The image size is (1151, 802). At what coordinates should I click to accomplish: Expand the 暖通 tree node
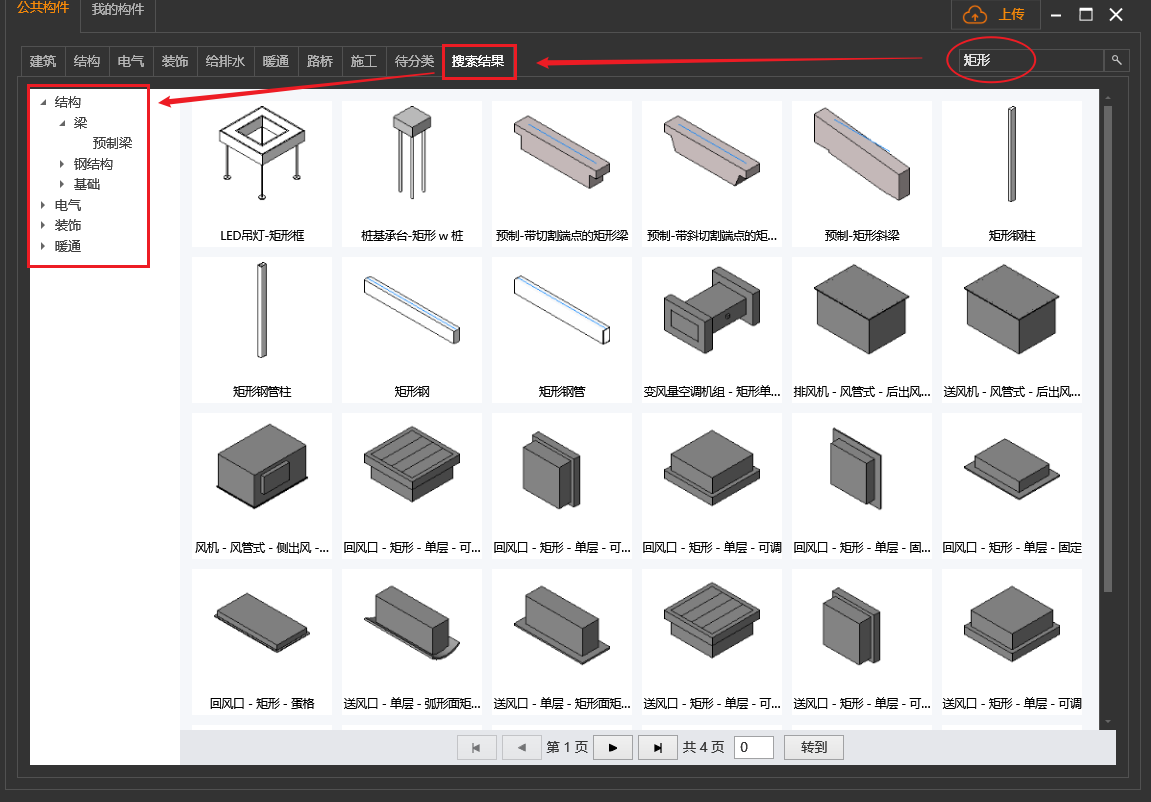click(x=43, y=246)
